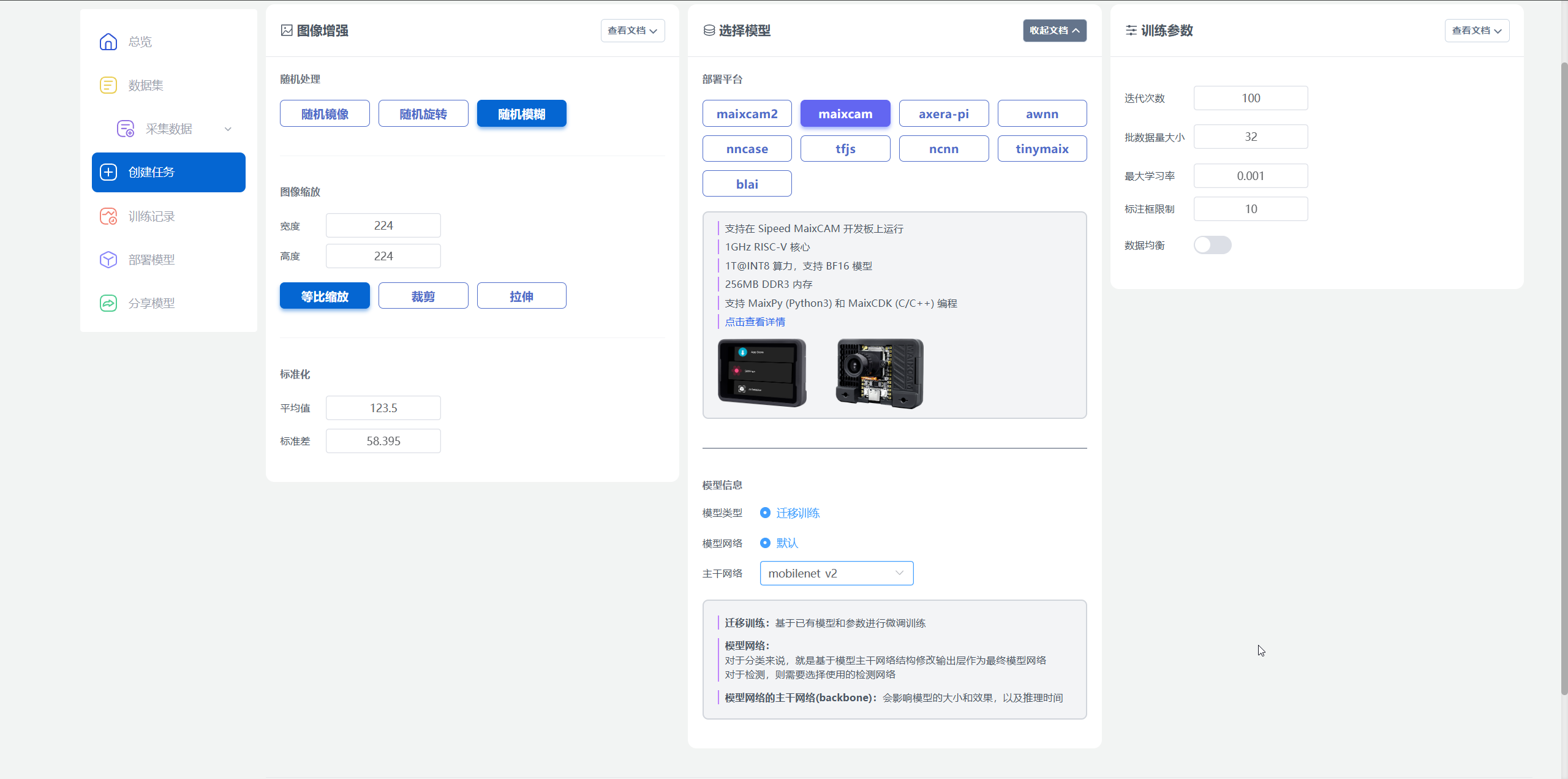Screen dimensions: 1568x779
Task: Select the 默认 model network radio
Action: coord(765,543)
